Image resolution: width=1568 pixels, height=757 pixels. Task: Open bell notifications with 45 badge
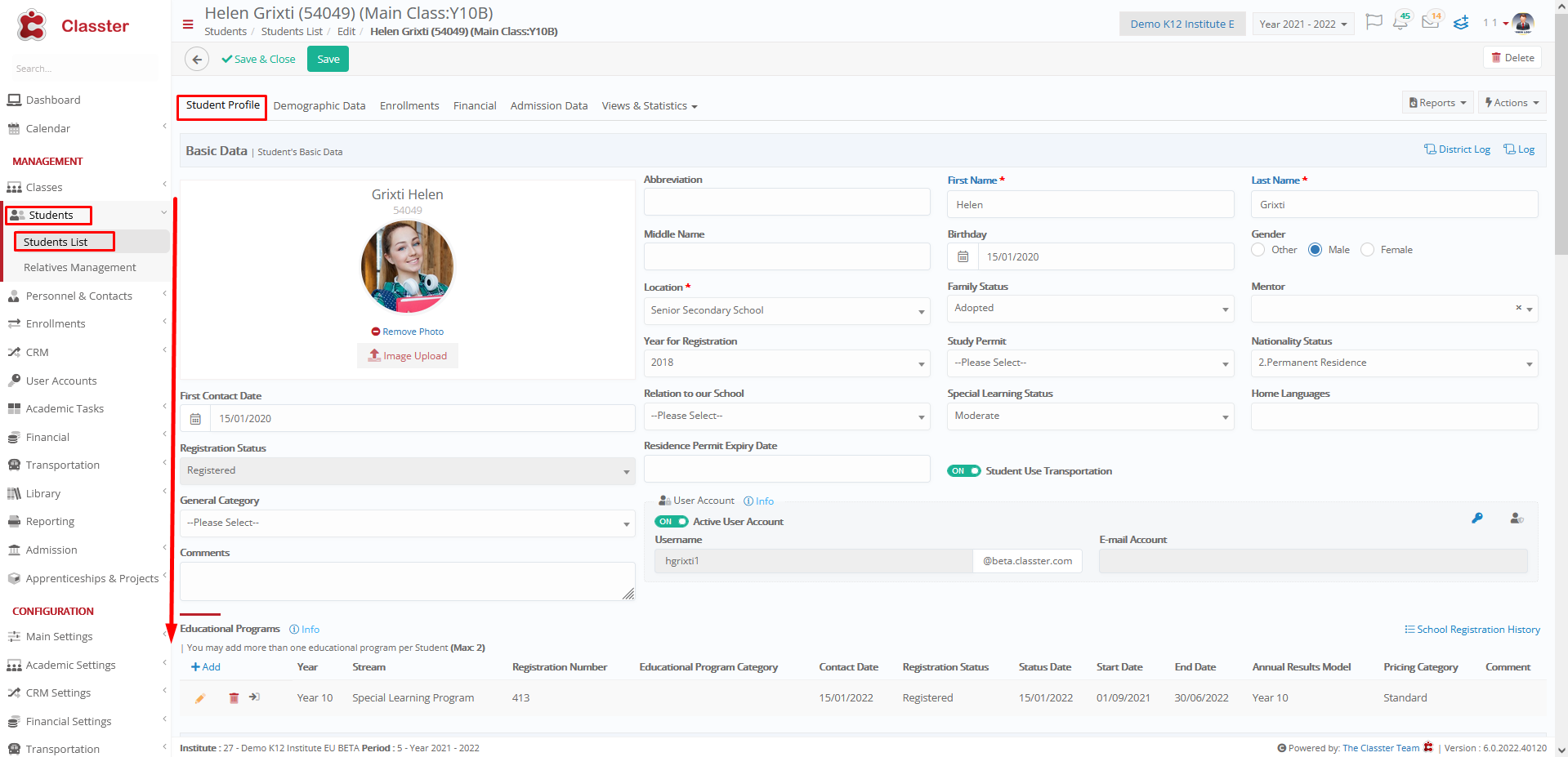[x=1400, y=22]
